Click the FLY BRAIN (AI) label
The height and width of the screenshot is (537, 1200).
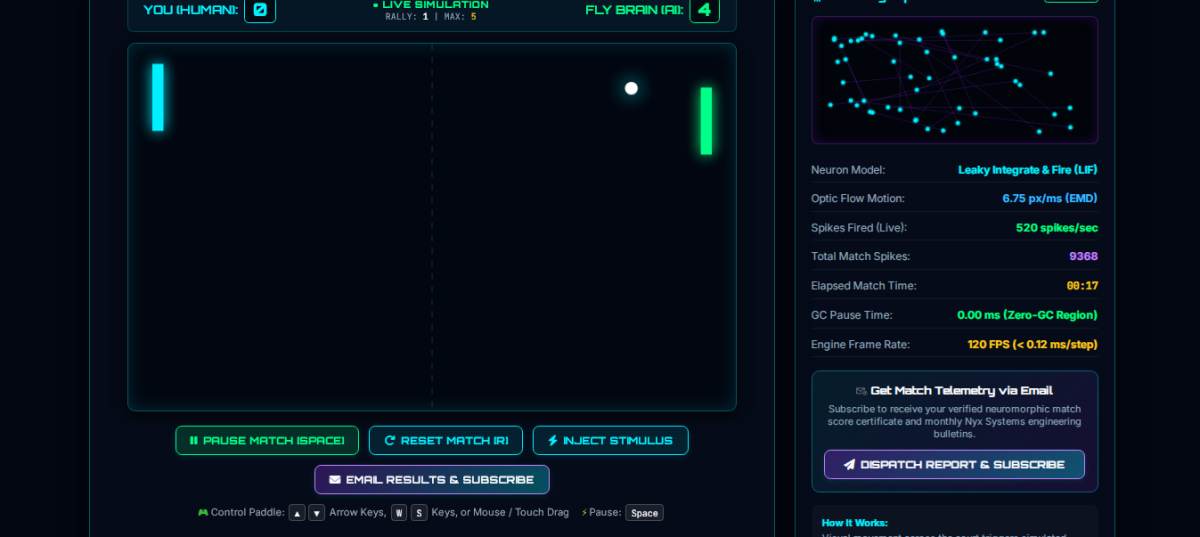(x=634, y=10)
